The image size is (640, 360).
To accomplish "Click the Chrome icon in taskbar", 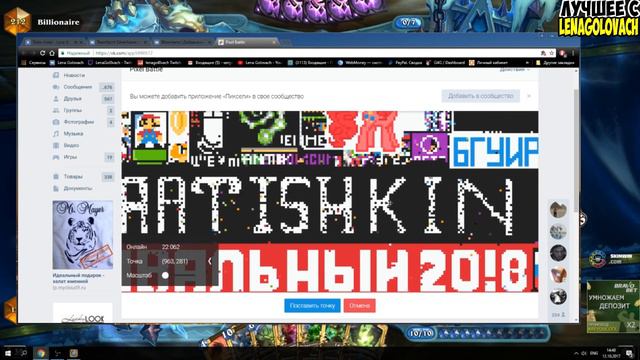I will (x=41, y=353).
